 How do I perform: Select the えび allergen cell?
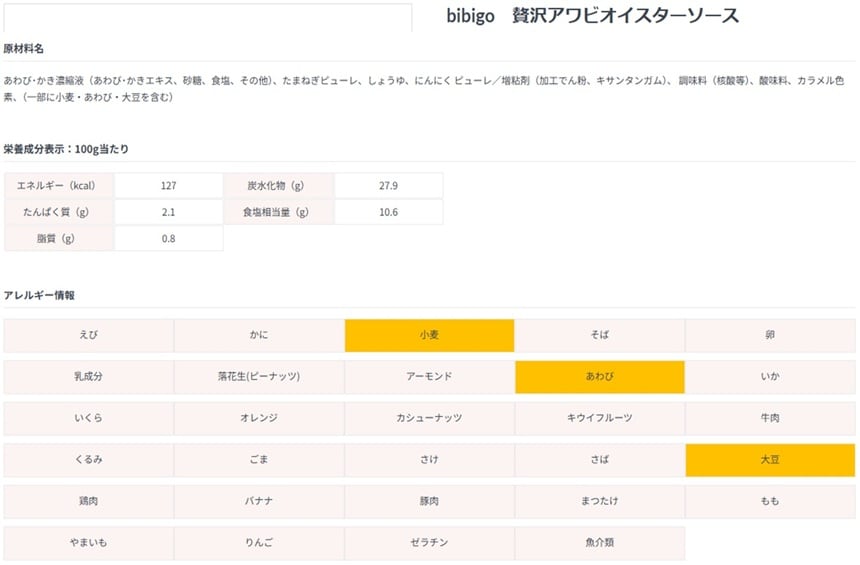89,335
